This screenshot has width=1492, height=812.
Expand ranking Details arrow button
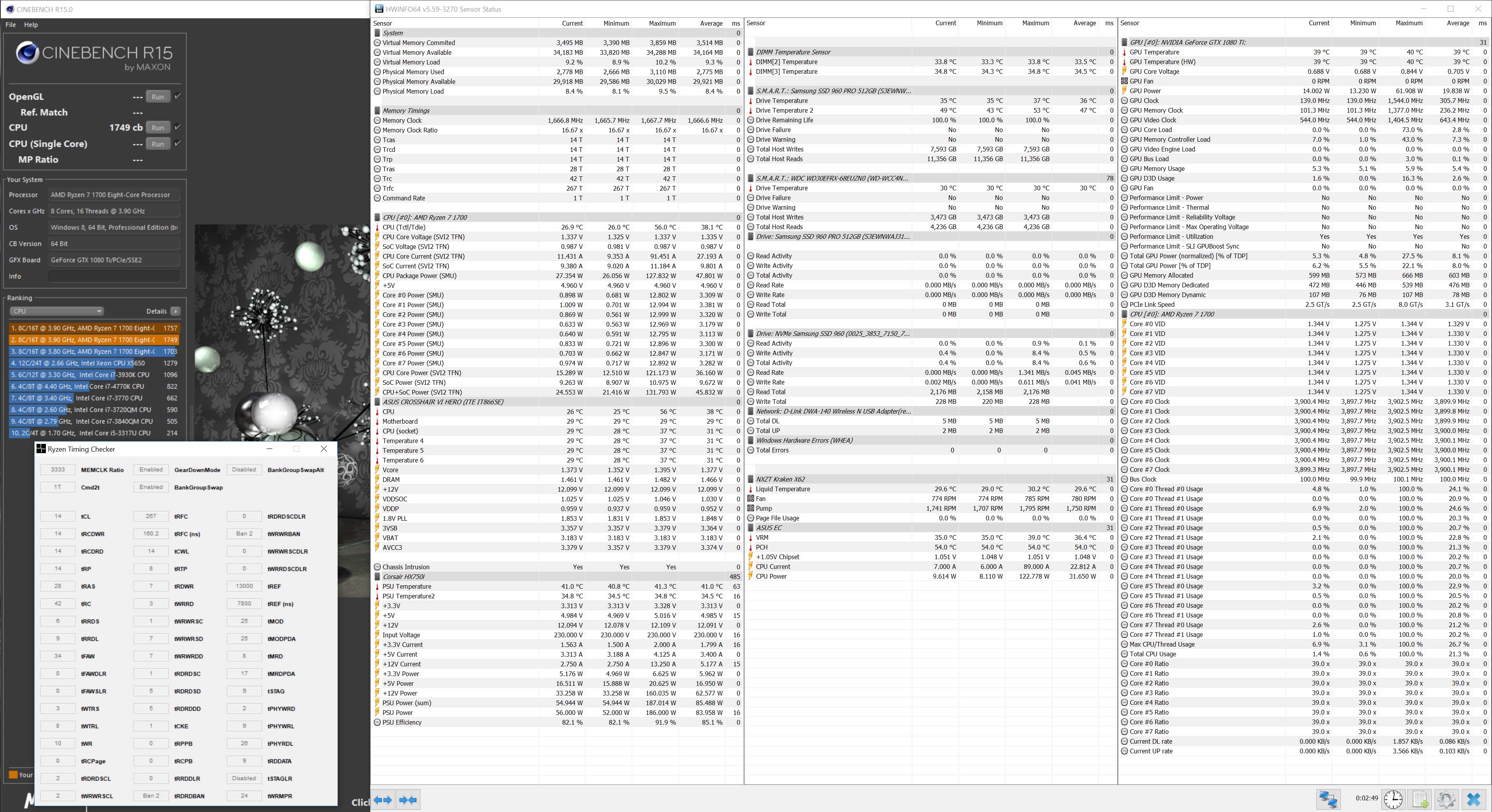(x=176, y=311)
